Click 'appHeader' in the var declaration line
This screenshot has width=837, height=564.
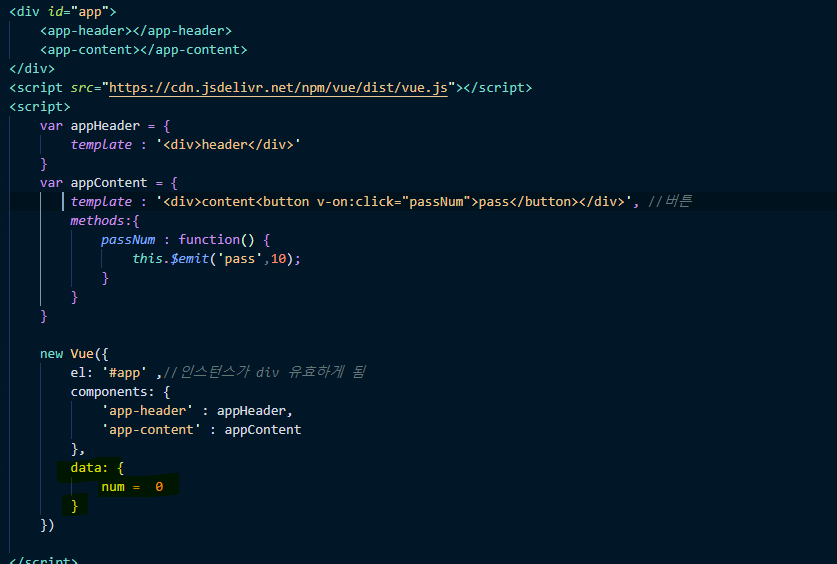coord(105,126)
